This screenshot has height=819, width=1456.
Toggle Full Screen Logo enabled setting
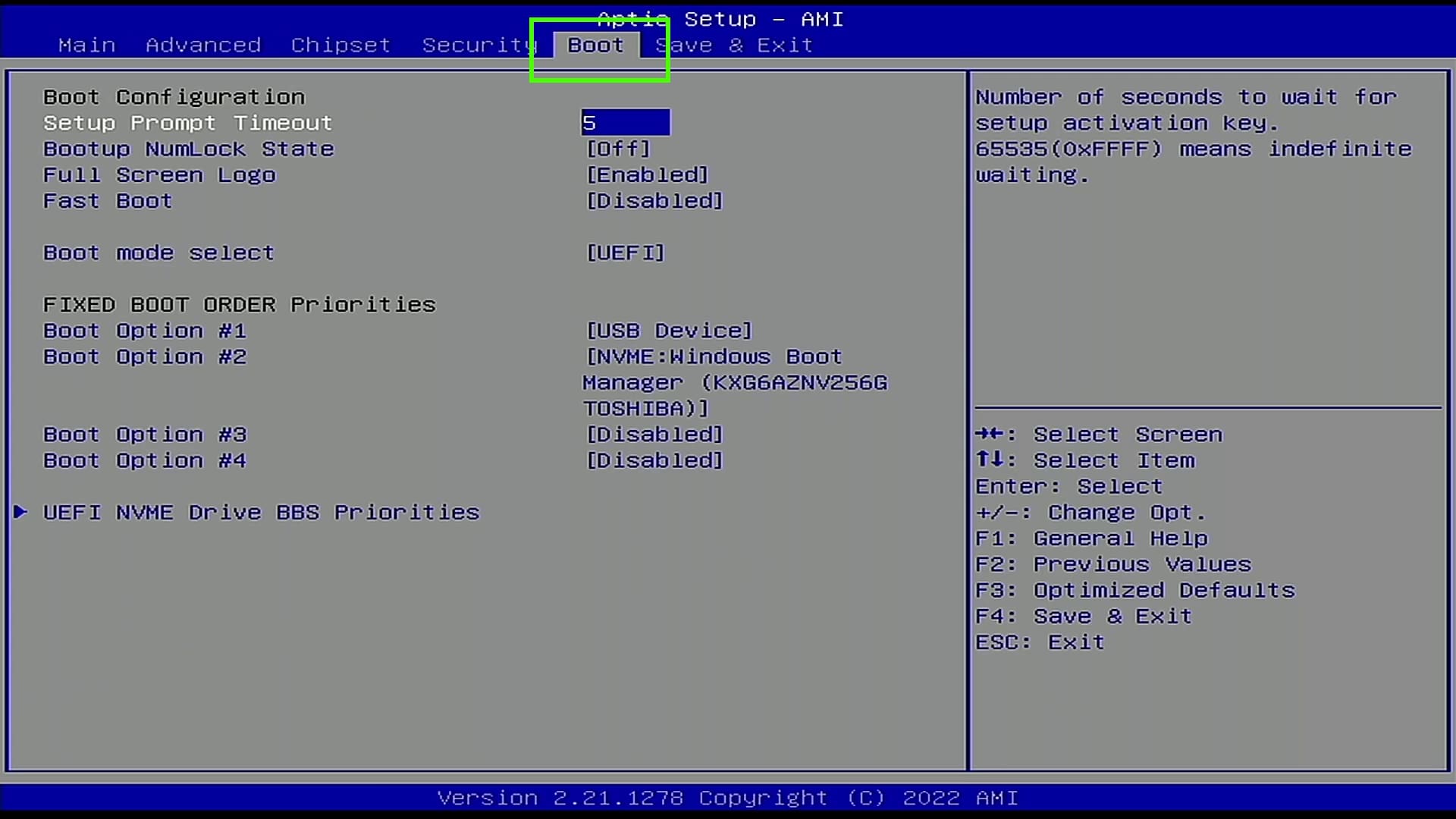(x=647, y=174)
